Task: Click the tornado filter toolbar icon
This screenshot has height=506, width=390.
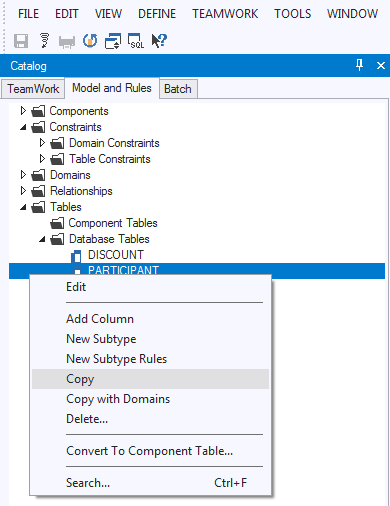Action: click(44, 41)
